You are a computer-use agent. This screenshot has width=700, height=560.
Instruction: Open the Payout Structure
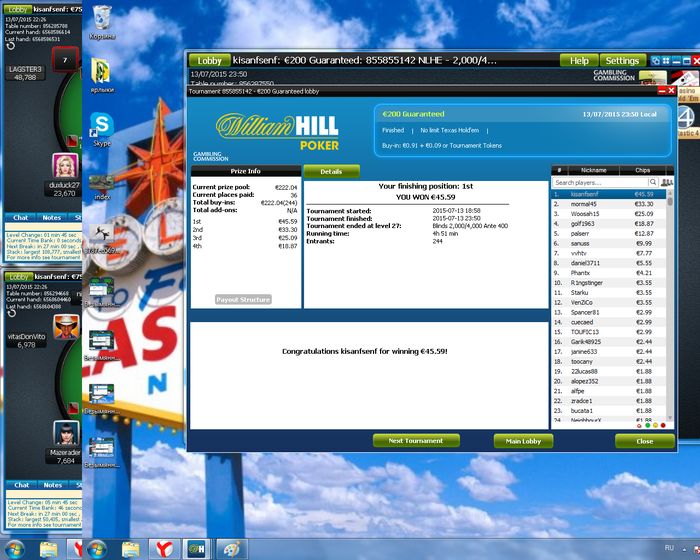pyautogui.click(x=243, y=300)
